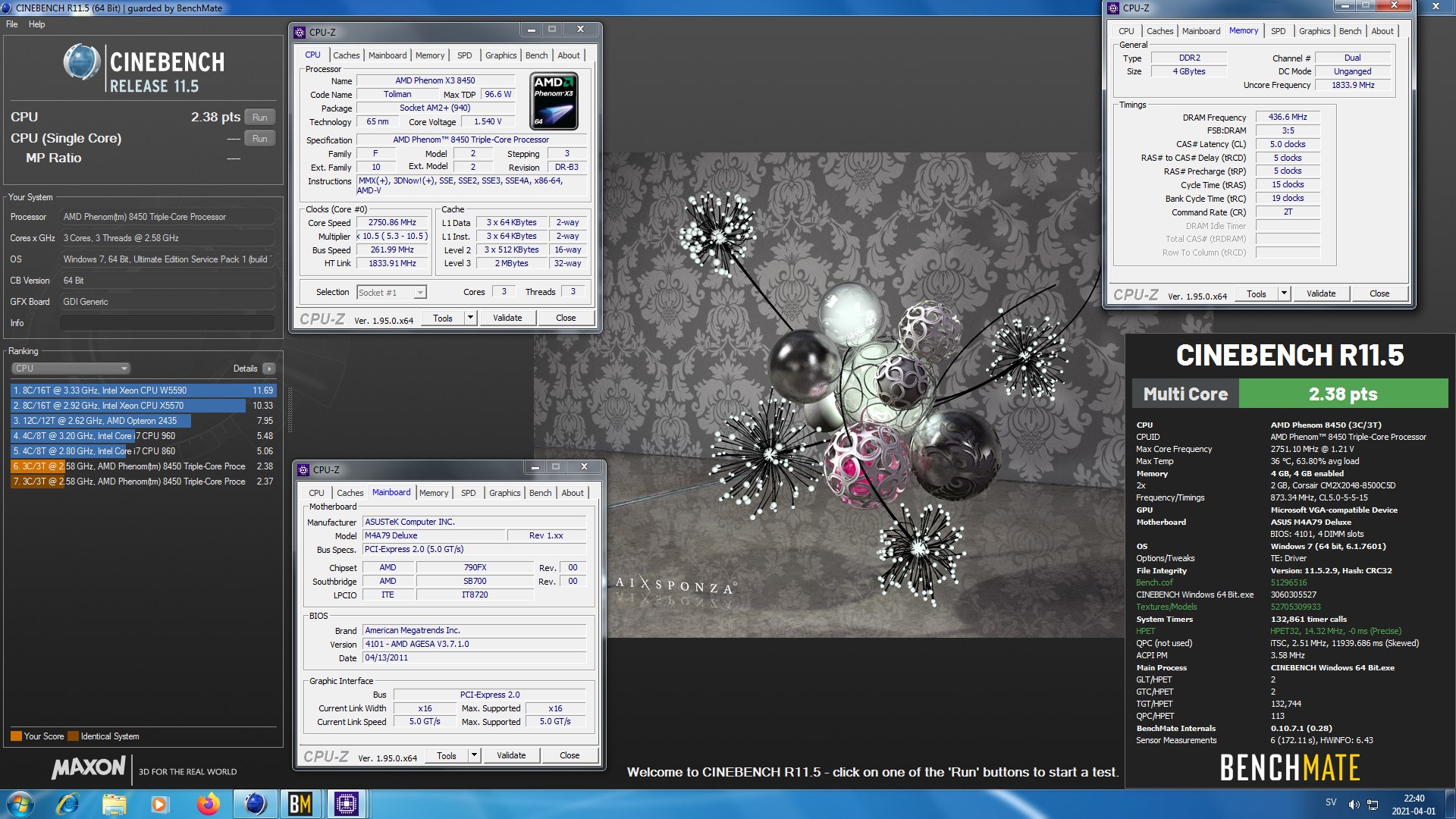Select ranking row Phenom 8450 score 2.38
Image resolution: width=1456 pixels, height=819 pixels.
coord(143,466)
